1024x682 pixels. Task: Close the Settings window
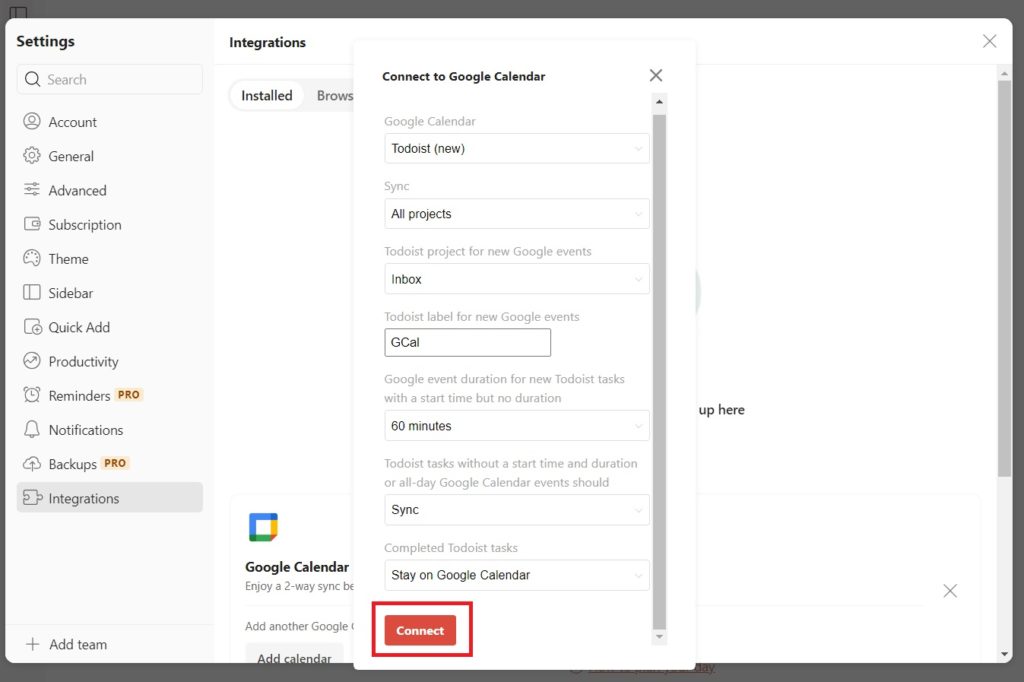point(989,41)
